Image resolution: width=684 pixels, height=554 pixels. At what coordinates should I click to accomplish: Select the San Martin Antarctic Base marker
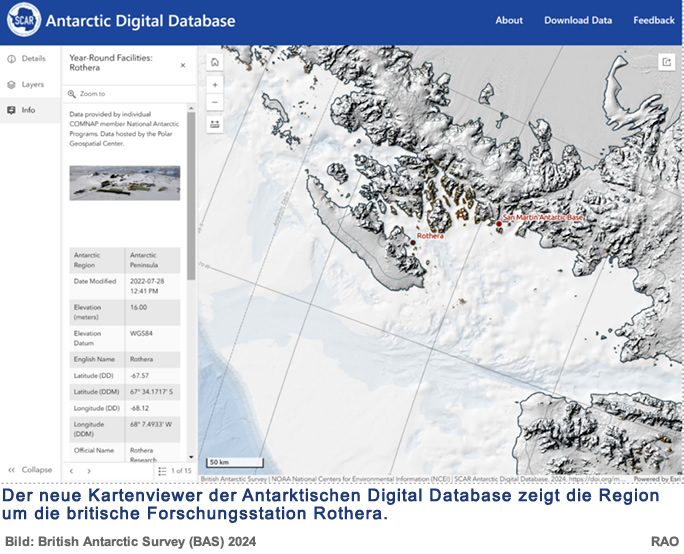tap(498, 221)
